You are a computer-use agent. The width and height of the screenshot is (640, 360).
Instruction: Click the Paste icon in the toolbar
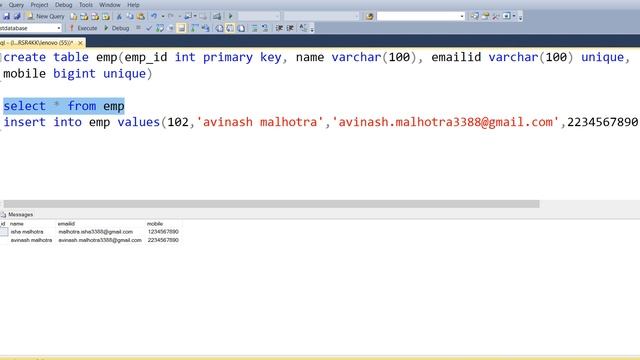click(x=140, y=16)
